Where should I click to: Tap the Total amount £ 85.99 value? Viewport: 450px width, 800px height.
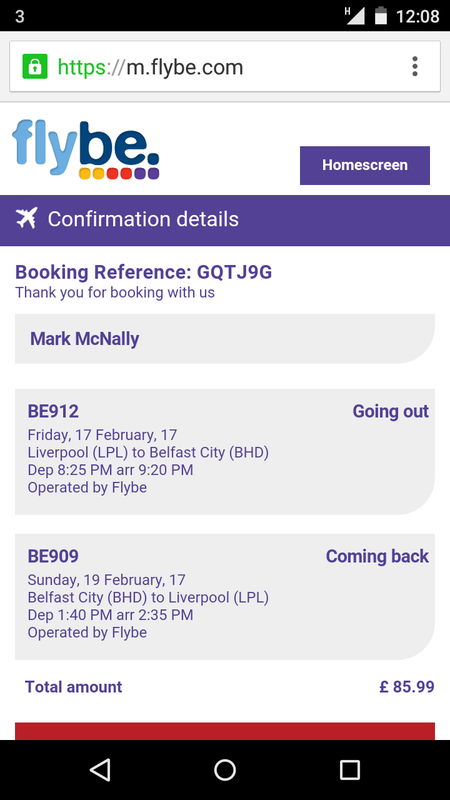coord(407,687)
